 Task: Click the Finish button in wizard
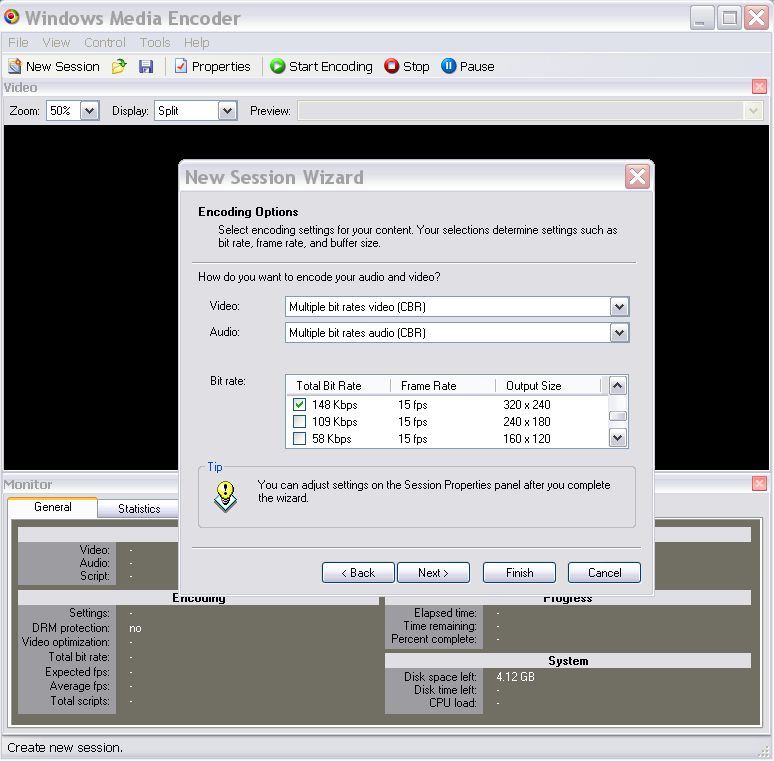coord(519,572)
